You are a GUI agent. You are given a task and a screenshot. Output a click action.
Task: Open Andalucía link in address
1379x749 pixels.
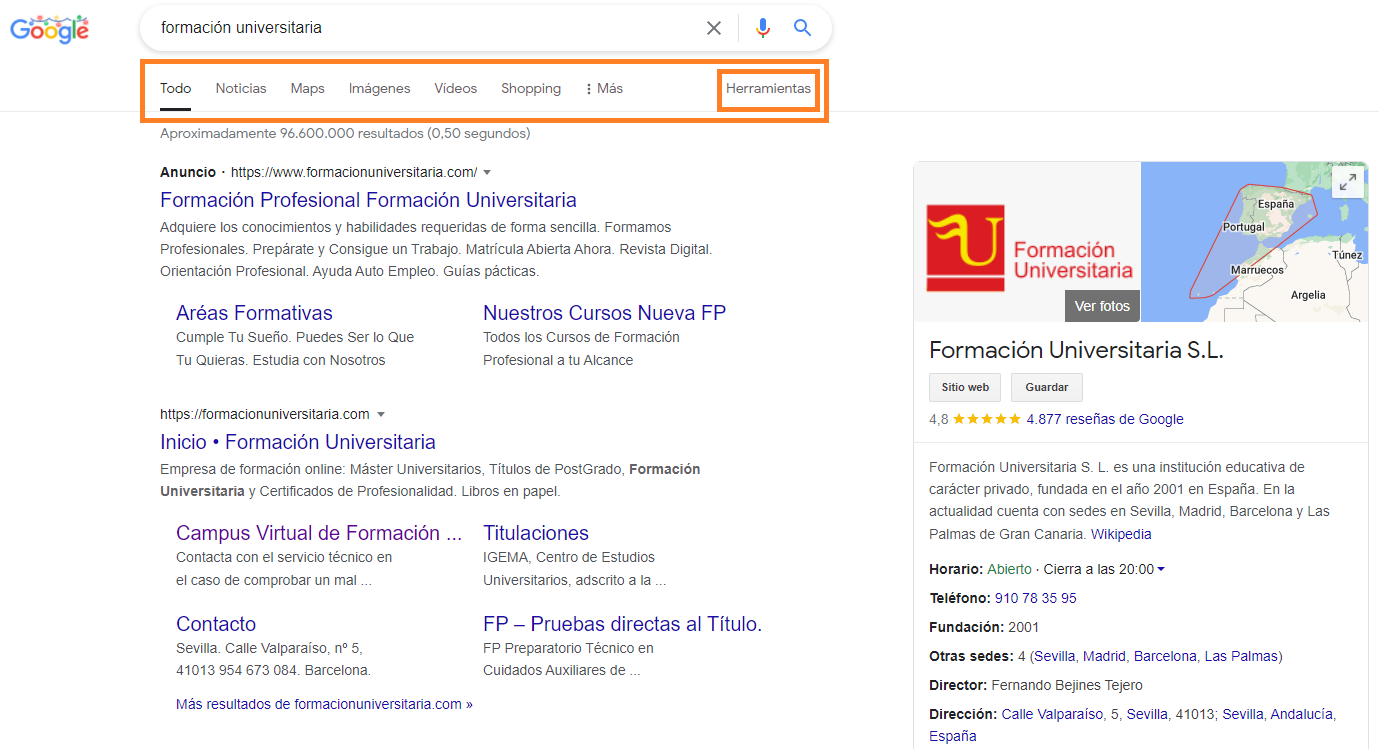click(1302, 714)
